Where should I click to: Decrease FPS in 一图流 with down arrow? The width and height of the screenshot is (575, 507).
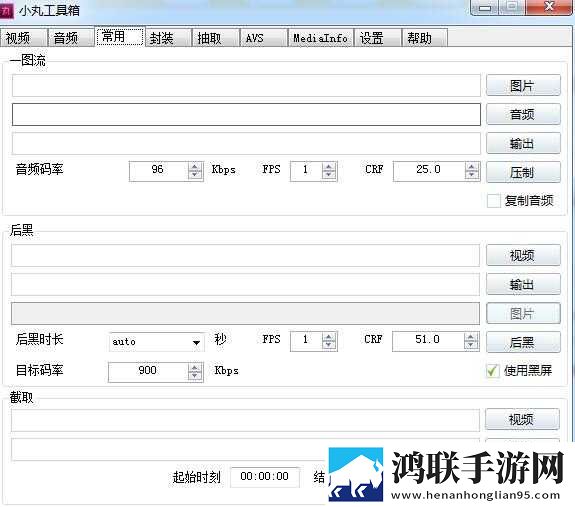pos(329,175)
